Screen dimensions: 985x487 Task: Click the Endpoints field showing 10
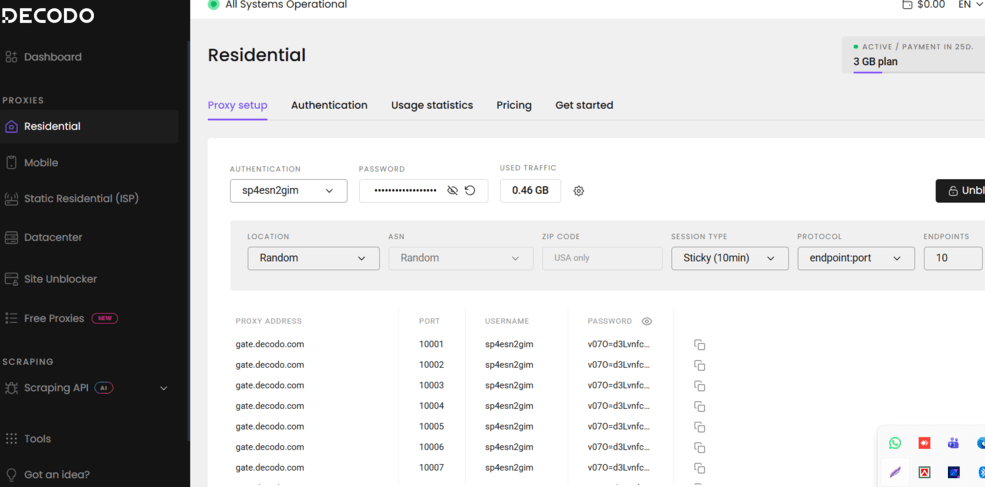pos(953,258)
